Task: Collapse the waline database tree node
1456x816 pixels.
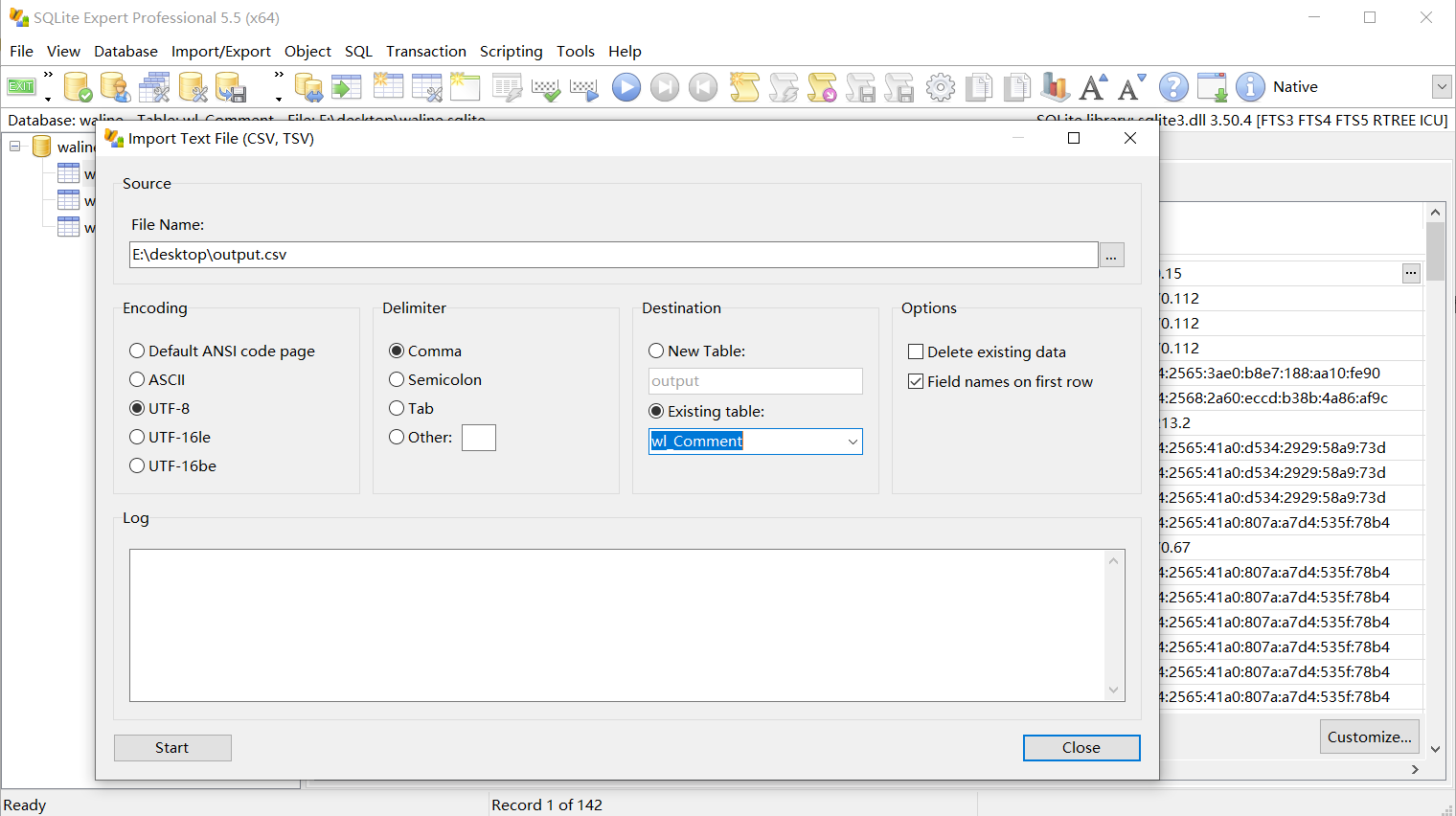Action: [x=15, y=147]
